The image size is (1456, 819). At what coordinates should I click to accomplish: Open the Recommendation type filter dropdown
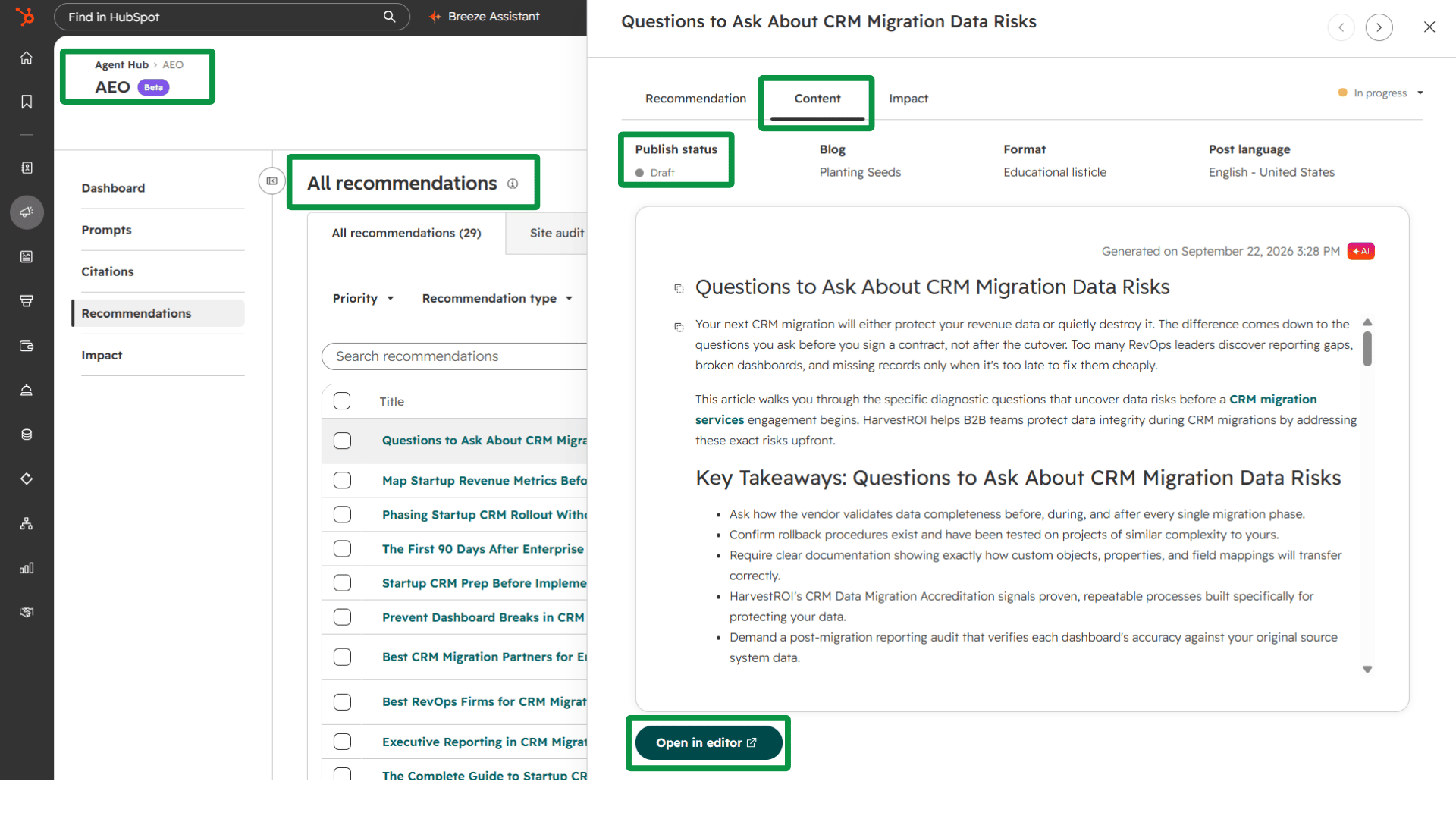click(497, 298)
